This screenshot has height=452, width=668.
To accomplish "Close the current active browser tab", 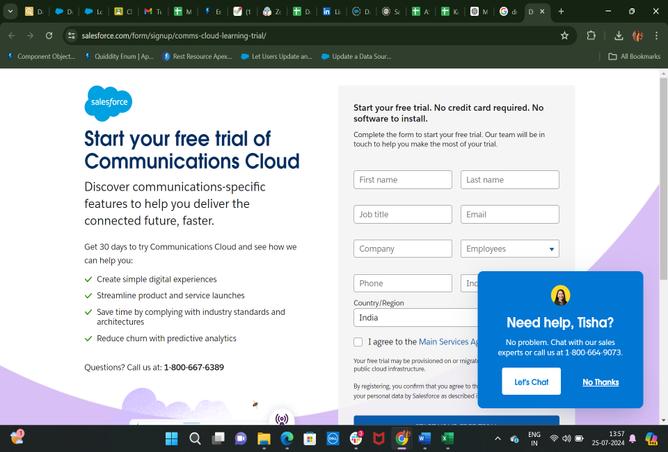I will point(542,12).
